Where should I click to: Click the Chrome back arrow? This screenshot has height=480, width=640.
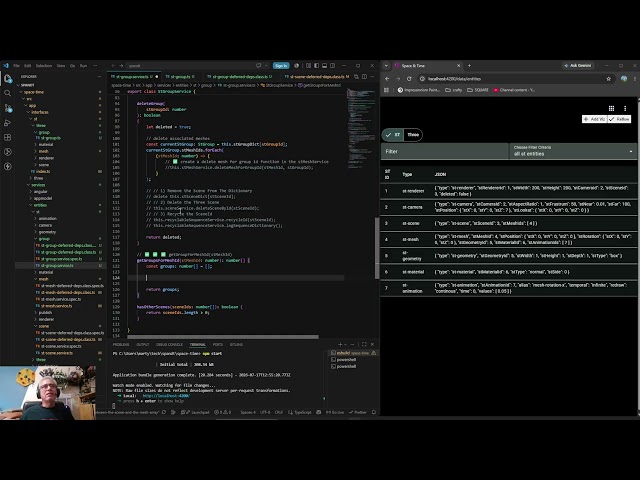pos(387,79)
